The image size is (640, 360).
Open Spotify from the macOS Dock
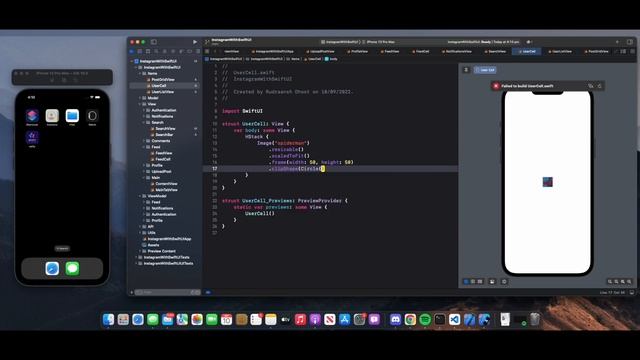tap(425, 320)
